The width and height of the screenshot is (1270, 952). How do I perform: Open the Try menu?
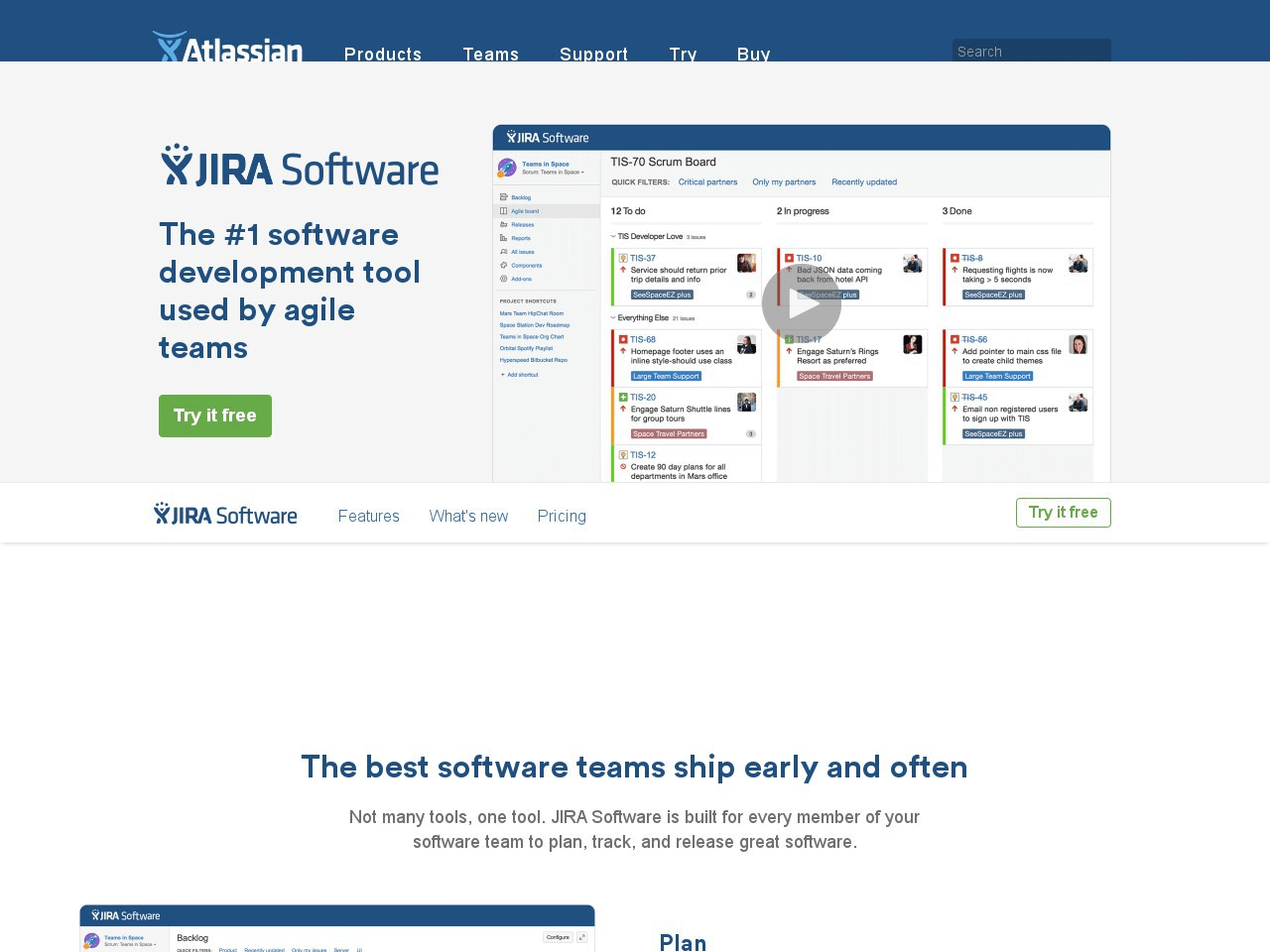683,54
